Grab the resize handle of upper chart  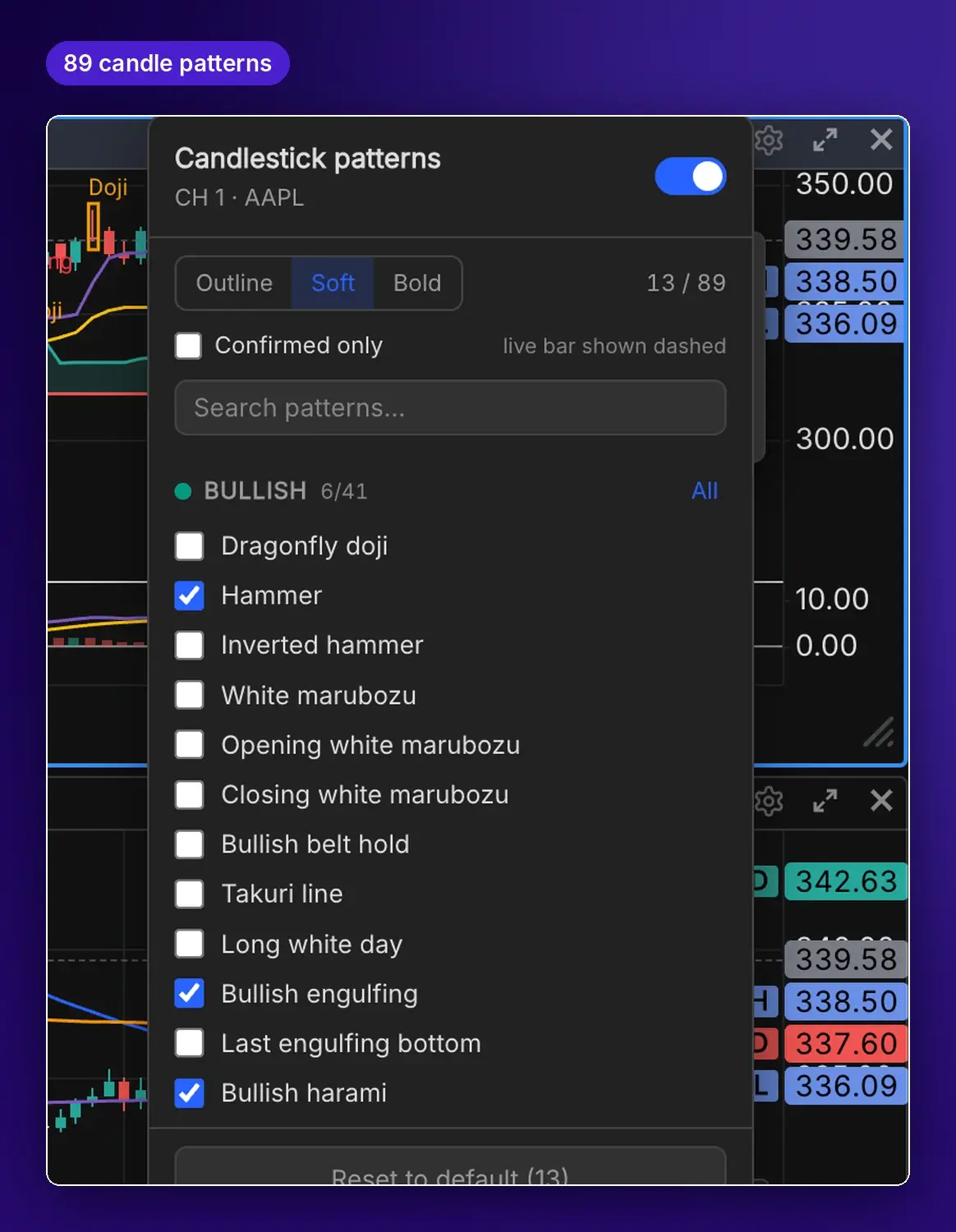879,732
